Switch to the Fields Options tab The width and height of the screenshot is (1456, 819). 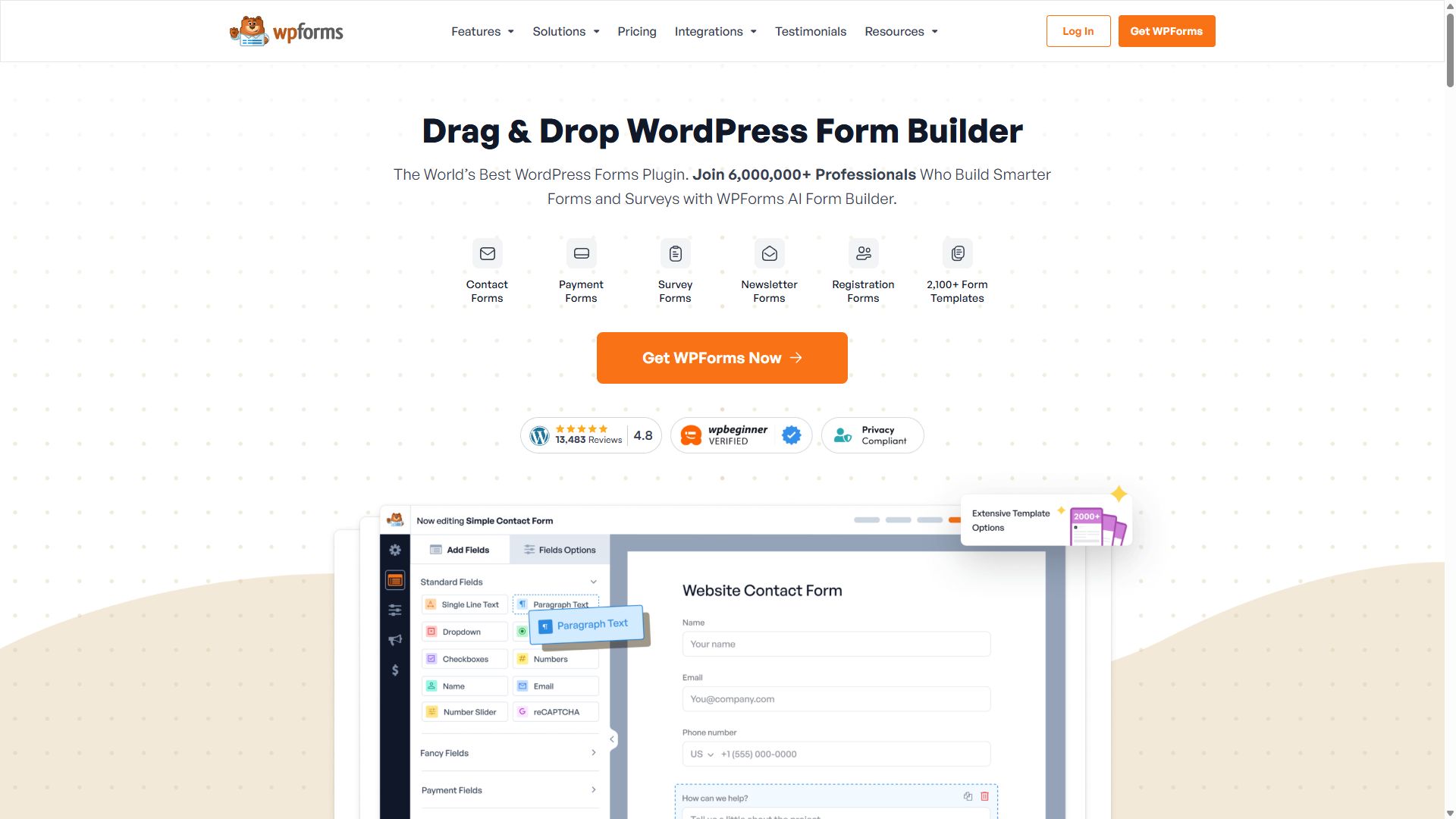coord(560,550)
